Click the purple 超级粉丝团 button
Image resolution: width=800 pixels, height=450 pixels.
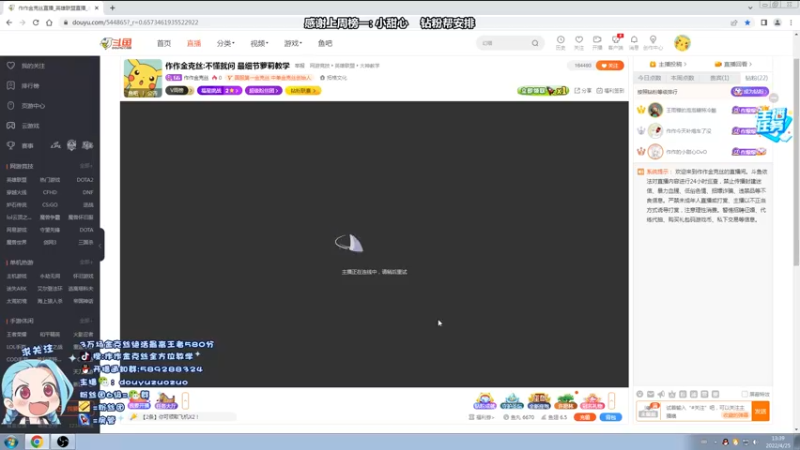coord(264,91)
